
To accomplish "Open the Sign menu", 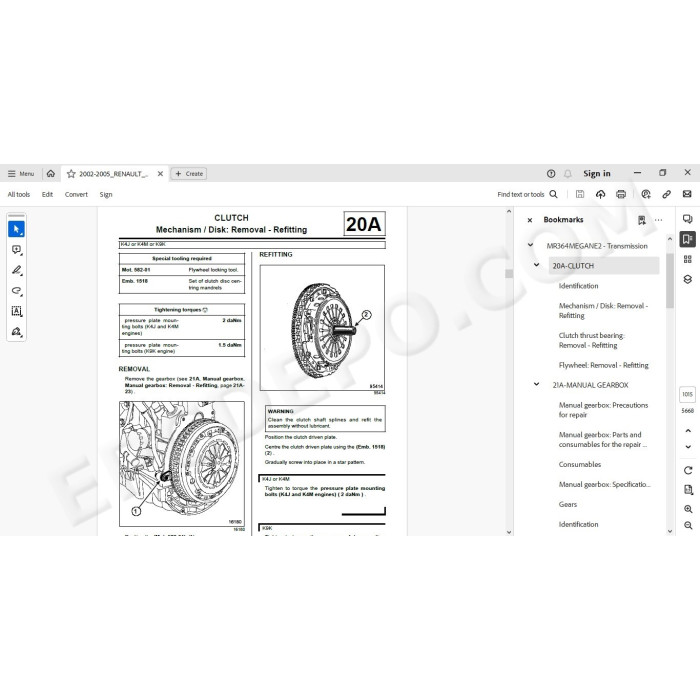I will [x=106, y=194].
